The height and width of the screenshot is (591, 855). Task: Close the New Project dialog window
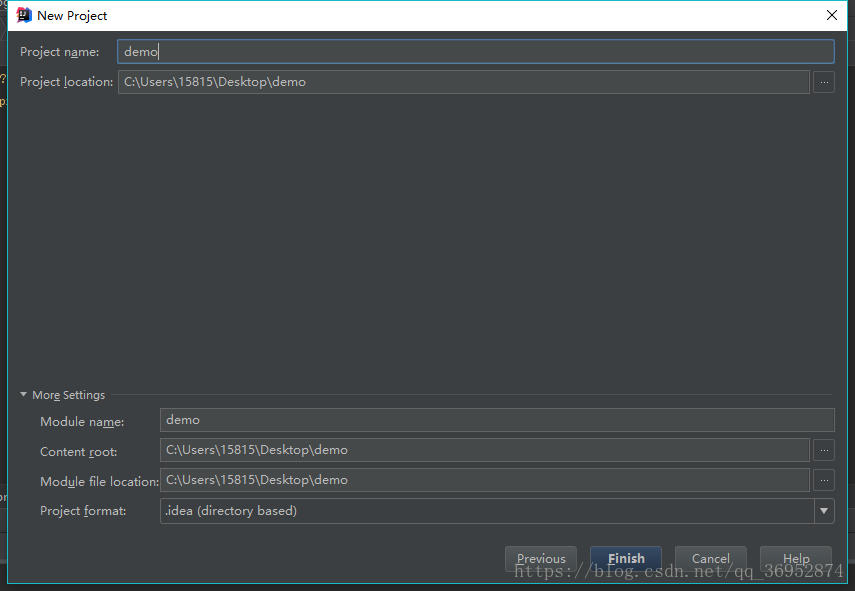click(x=832, y=15)
